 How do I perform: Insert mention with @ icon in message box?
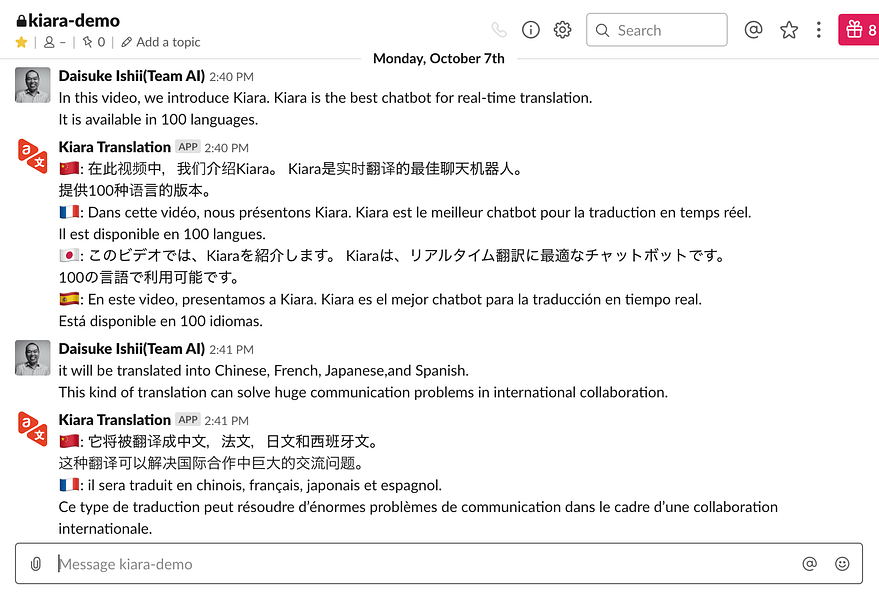click(809, 564)
